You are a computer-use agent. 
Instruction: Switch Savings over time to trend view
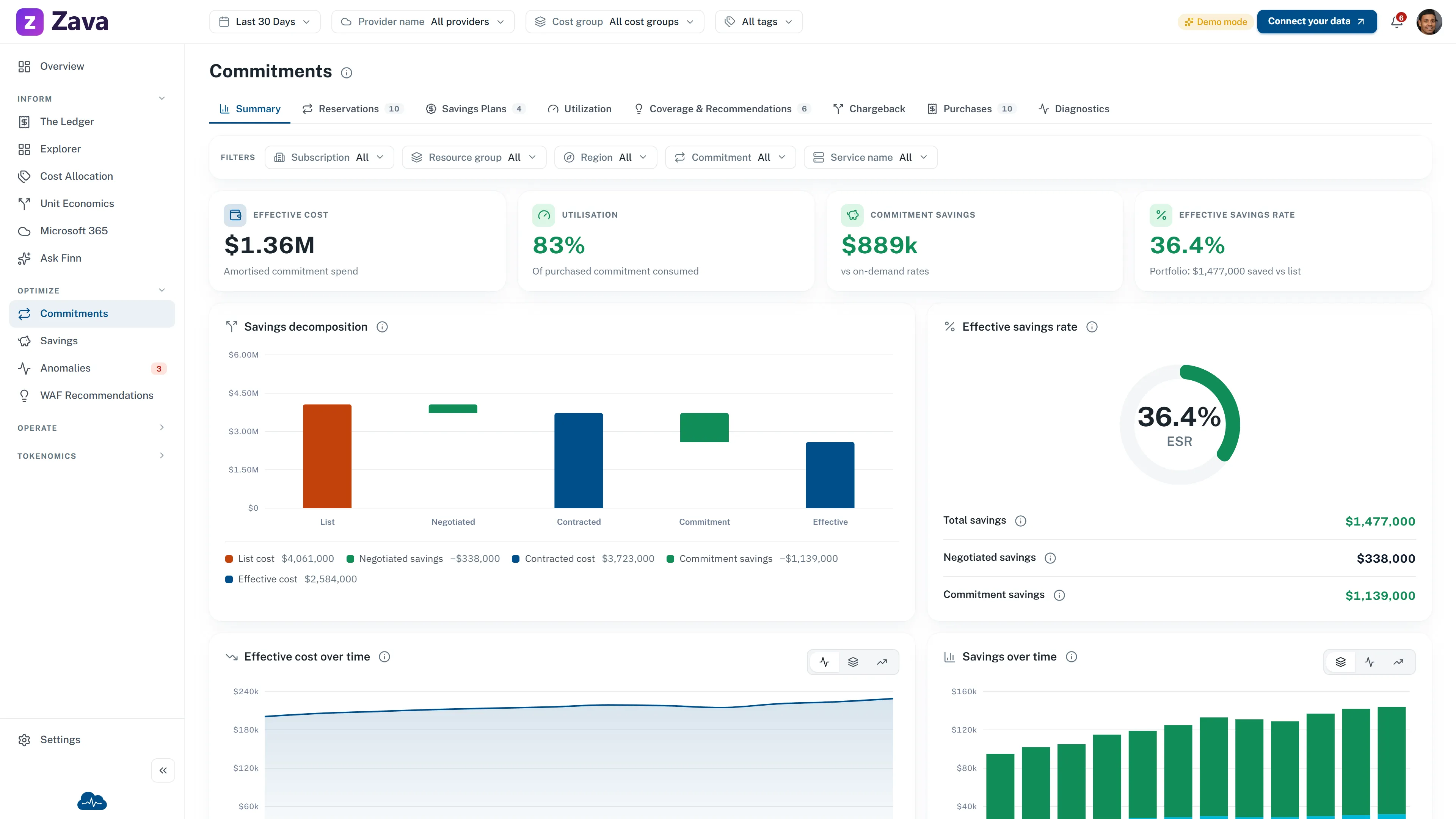point(1398,662)
